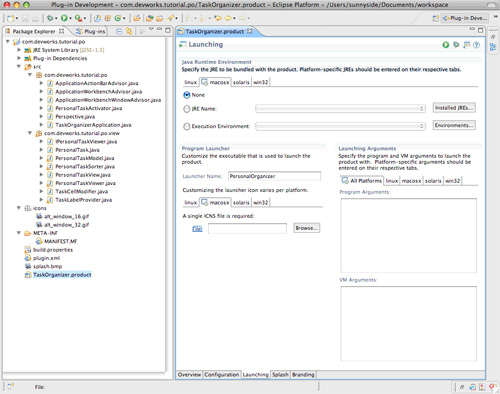Close the TaskOrganizer.product editor tab

(x=250, y=31)
